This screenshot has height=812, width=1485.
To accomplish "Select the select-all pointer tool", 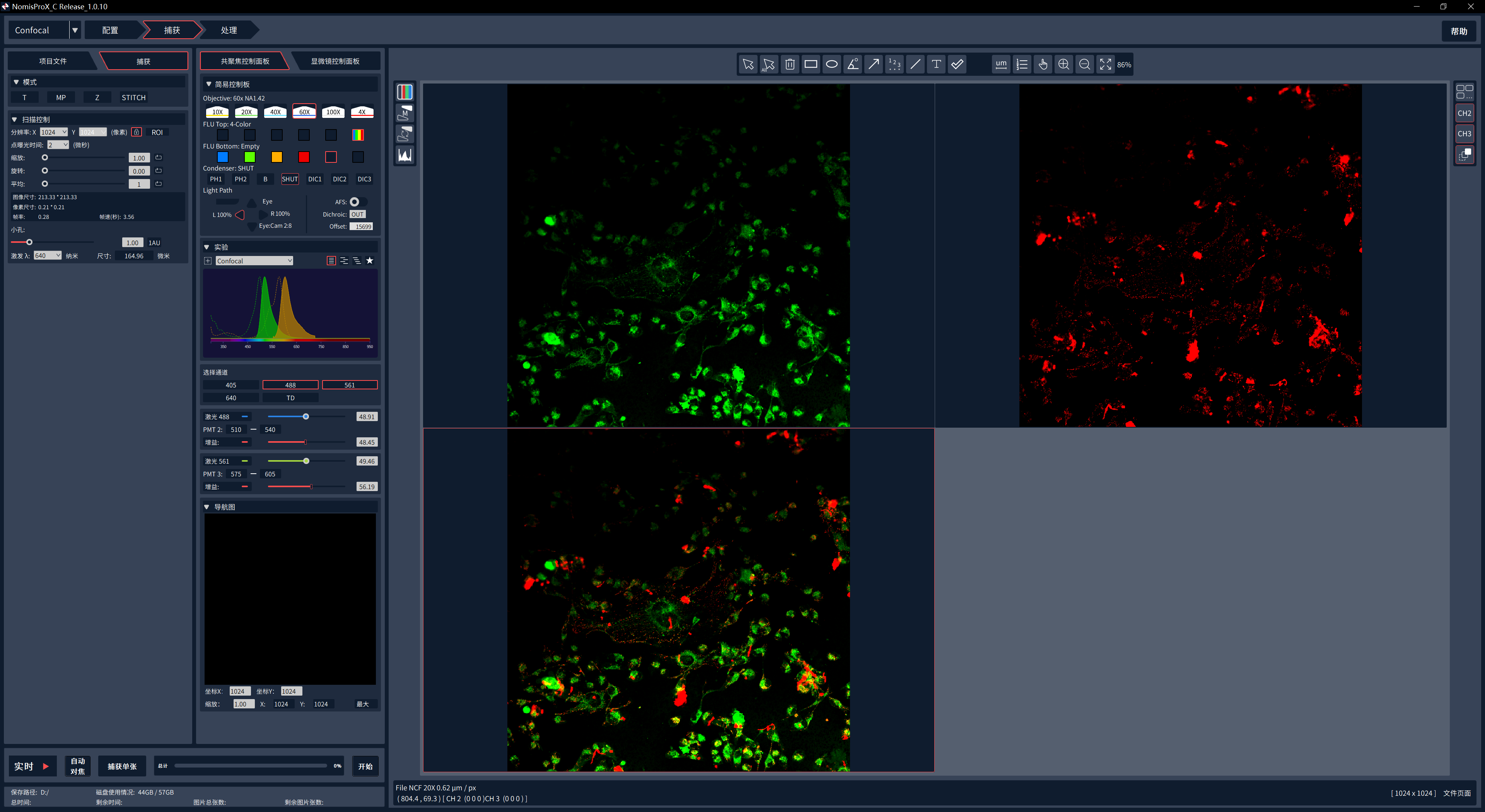I will pos(768,65).
